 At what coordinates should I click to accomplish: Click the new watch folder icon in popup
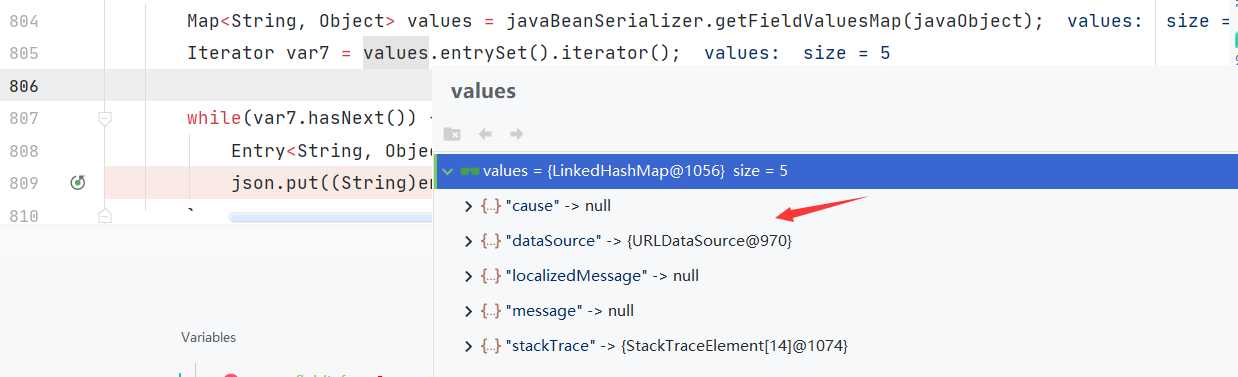(452, 134)
